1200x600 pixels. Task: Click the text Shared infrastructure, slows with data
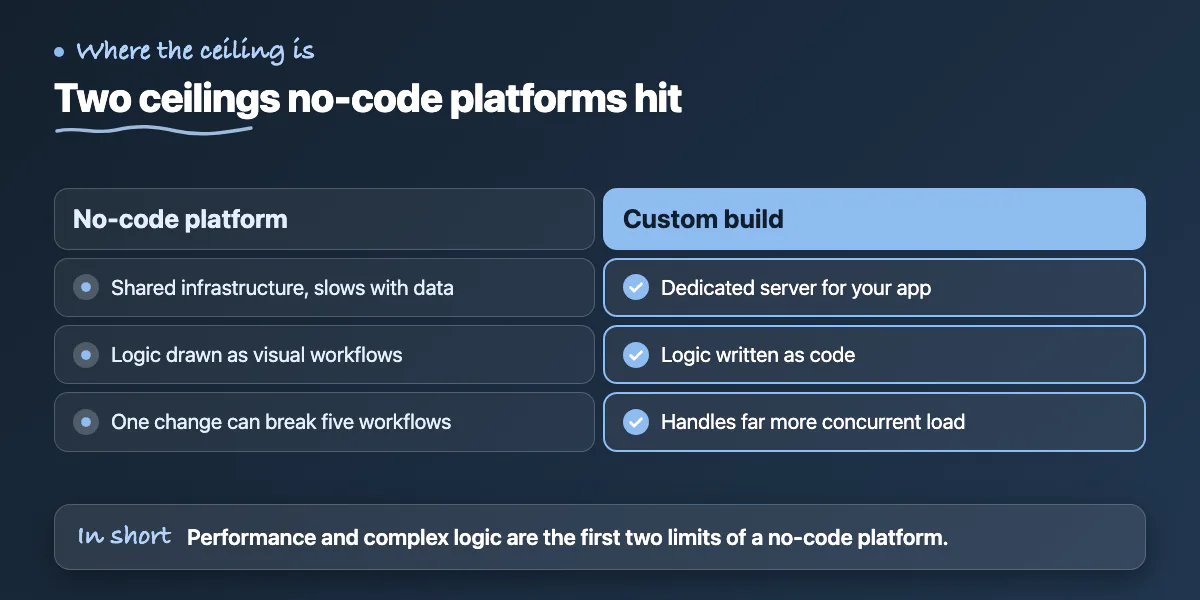[x=282, y=288]
